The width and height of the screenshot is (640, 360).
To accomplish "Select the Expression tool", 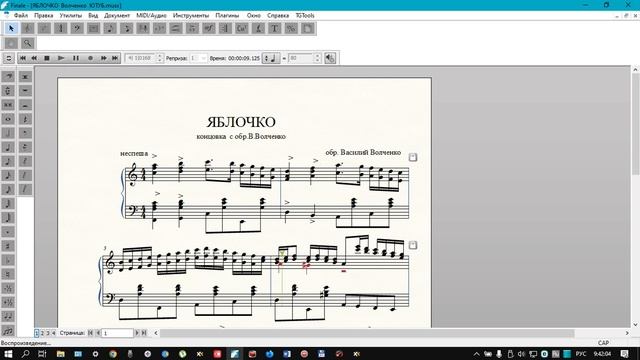I will click(209, 28).
